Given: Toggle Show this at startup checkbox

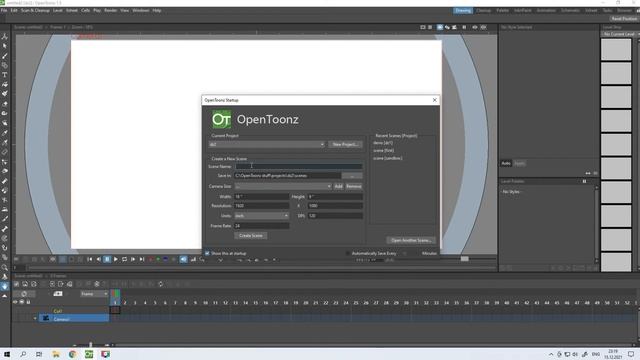Looking at the screenshot, I should coord(207,253).
